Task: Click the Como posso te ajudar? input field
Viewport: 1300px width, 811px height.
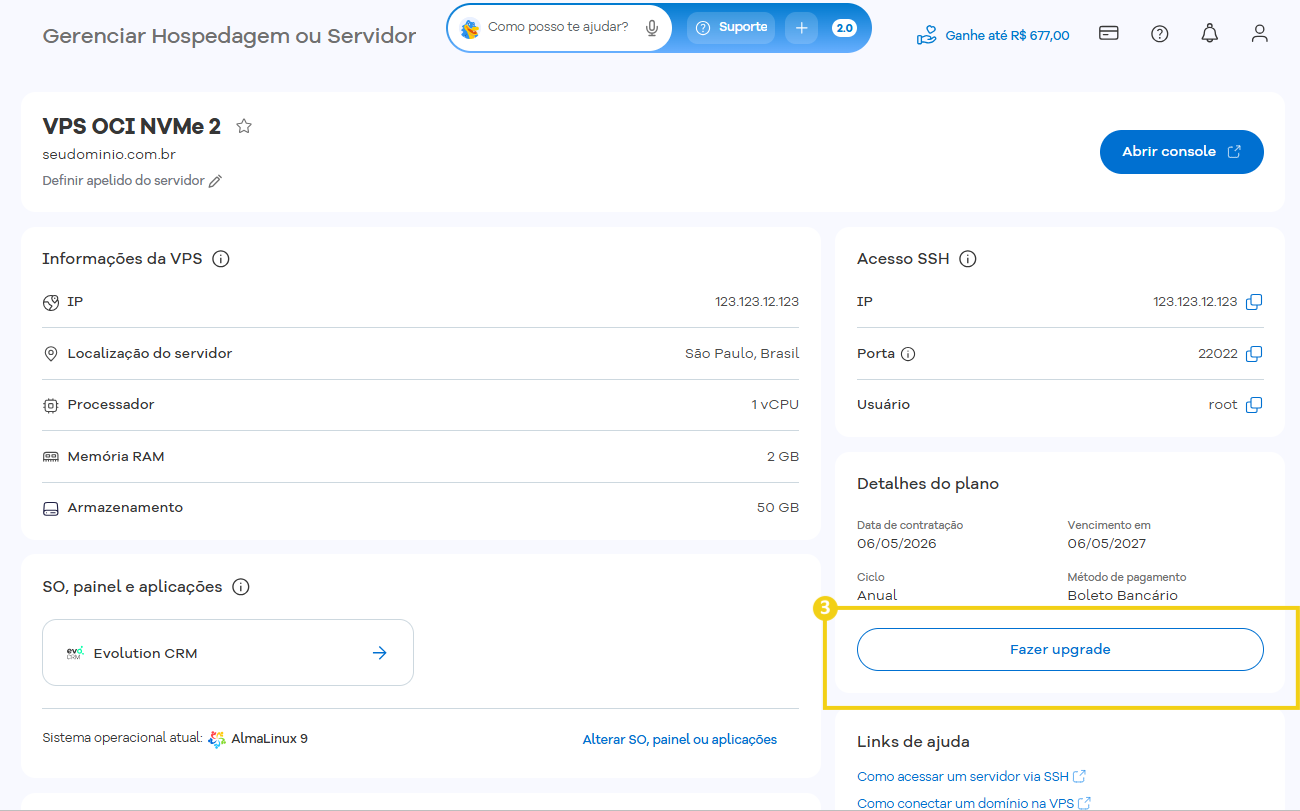Action: (x=558, y=28)
